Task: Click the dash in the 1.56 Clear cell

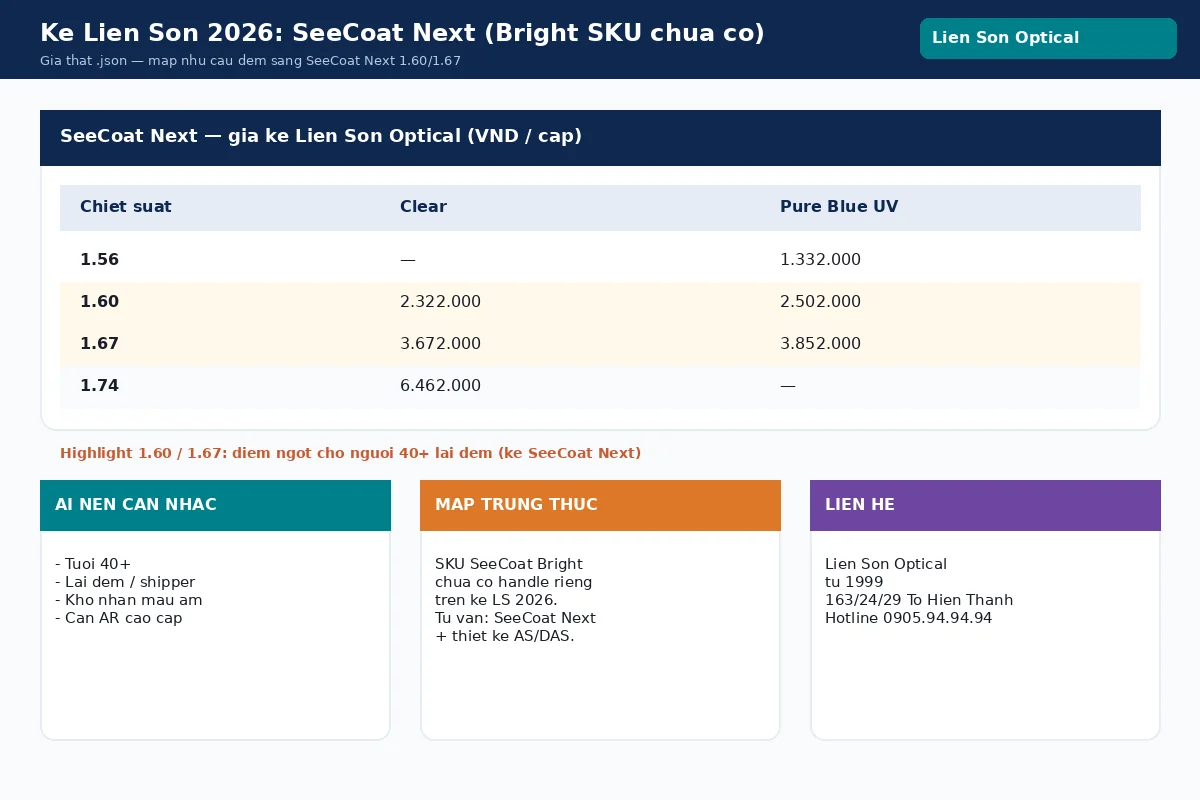Action: coord(407,260)
